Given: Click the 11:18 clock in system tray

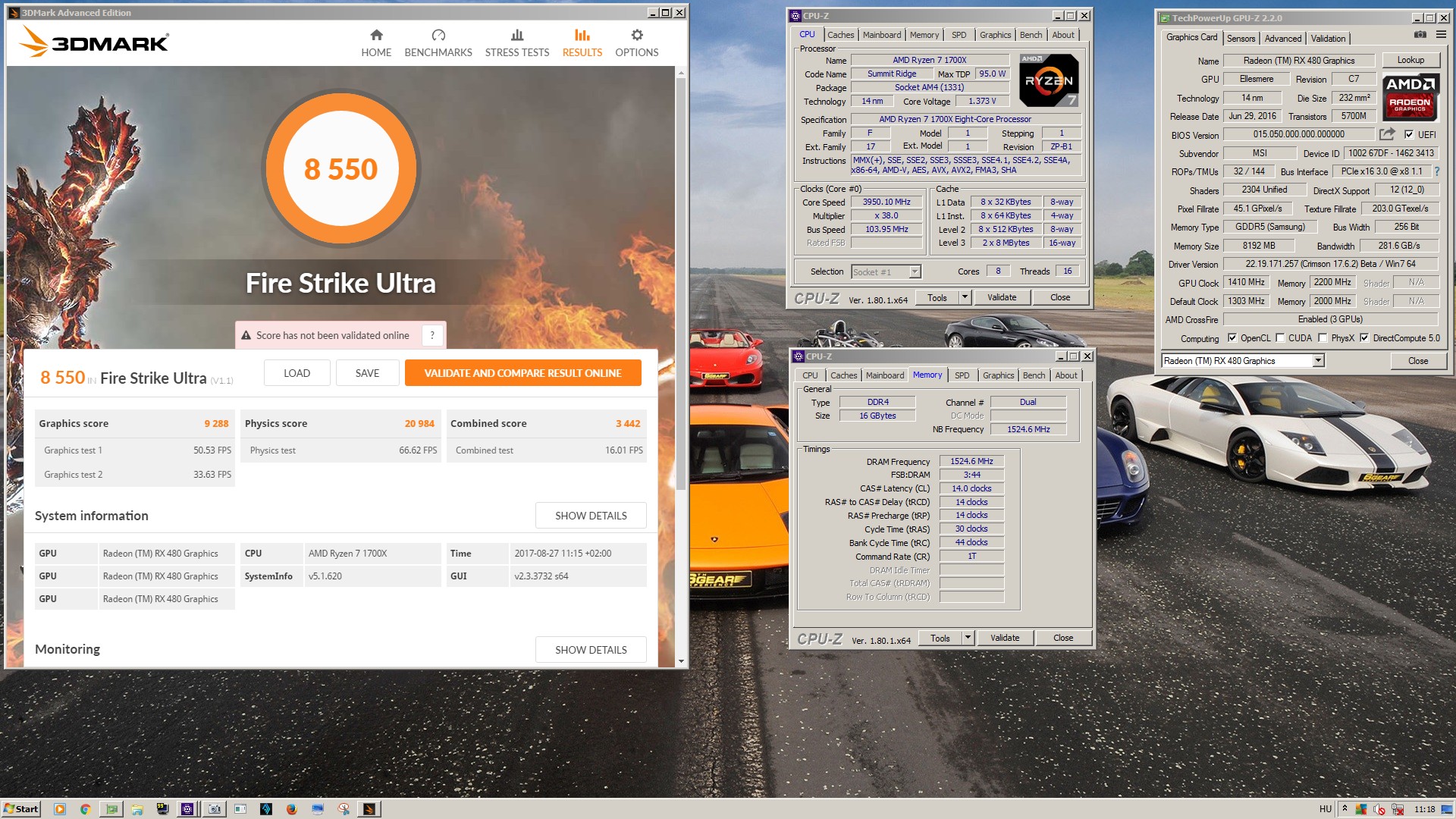Looking at the screenshot, I should 1424,809.
